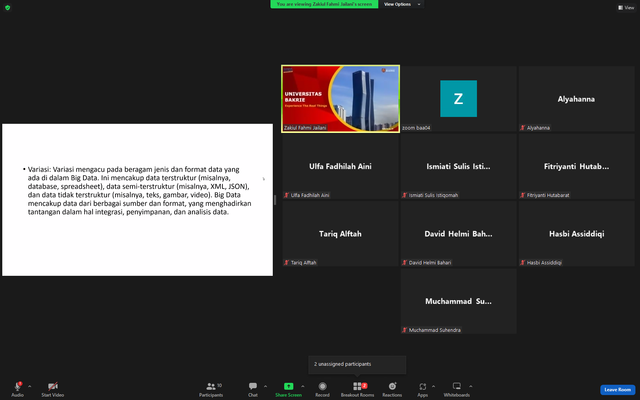Select Ulfa Fadhilah Aini's tile

(x=340, y=166)
